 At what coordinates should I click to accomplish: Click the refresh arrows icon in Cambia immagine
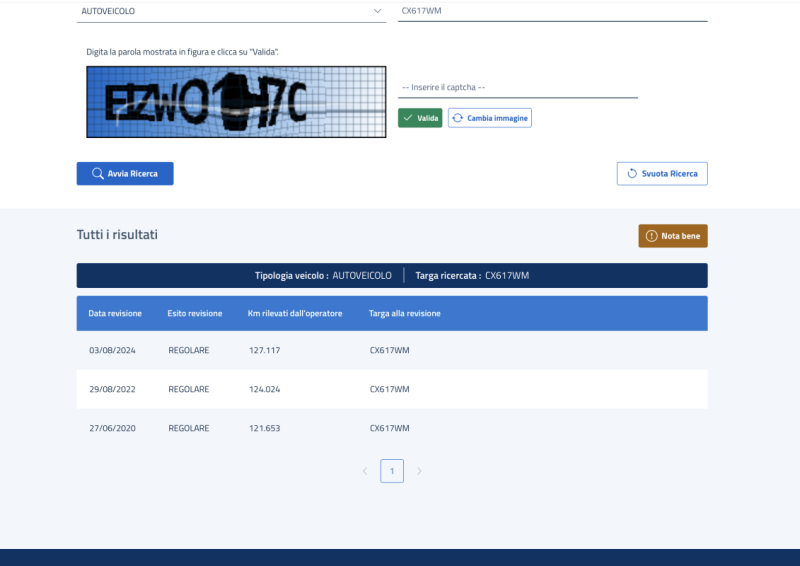(458, 118)
